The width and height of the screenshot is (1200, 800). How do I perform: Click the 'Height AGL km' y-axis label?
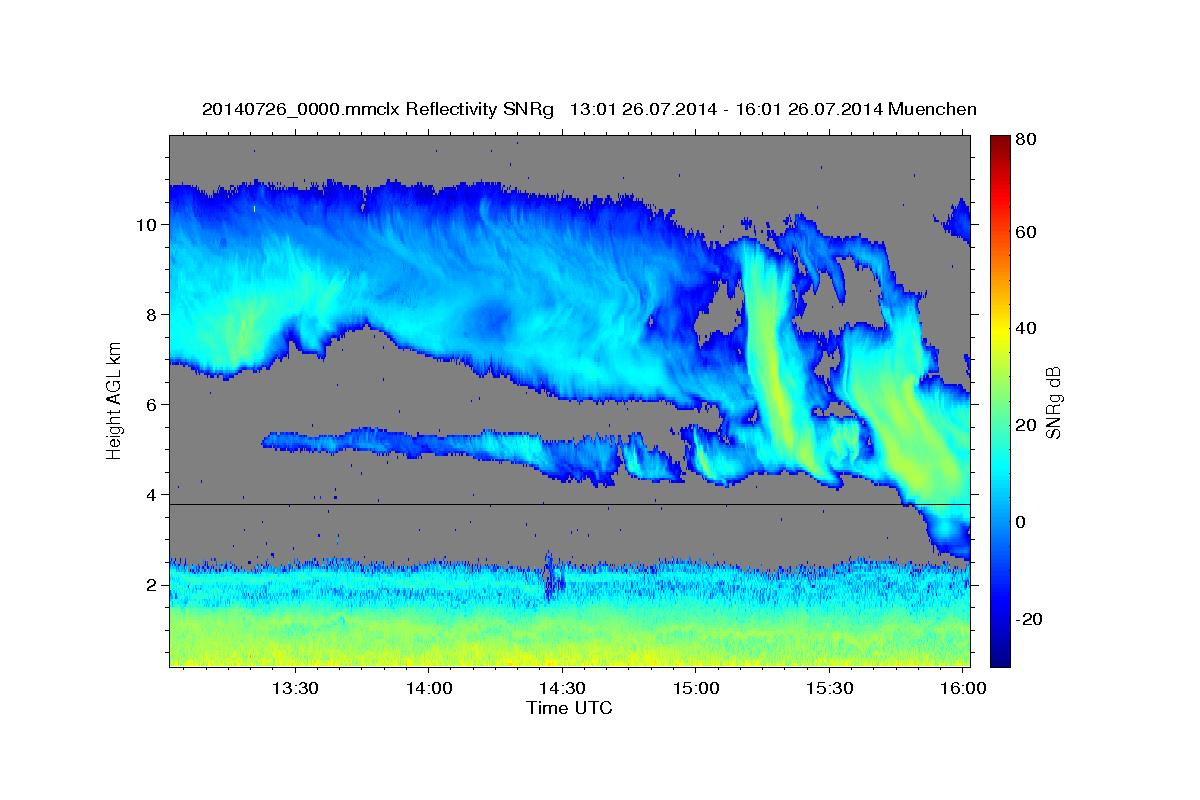114,400
